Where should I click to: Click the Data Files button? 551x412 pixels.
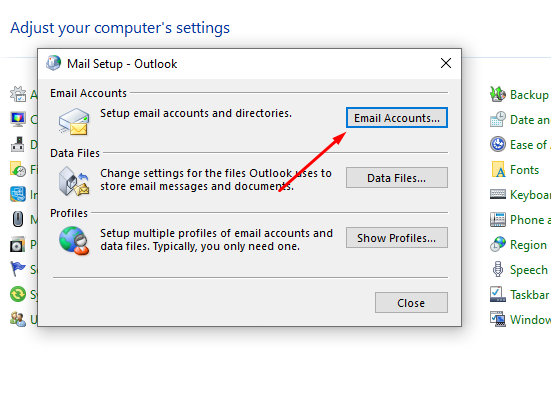click(397, 178)
